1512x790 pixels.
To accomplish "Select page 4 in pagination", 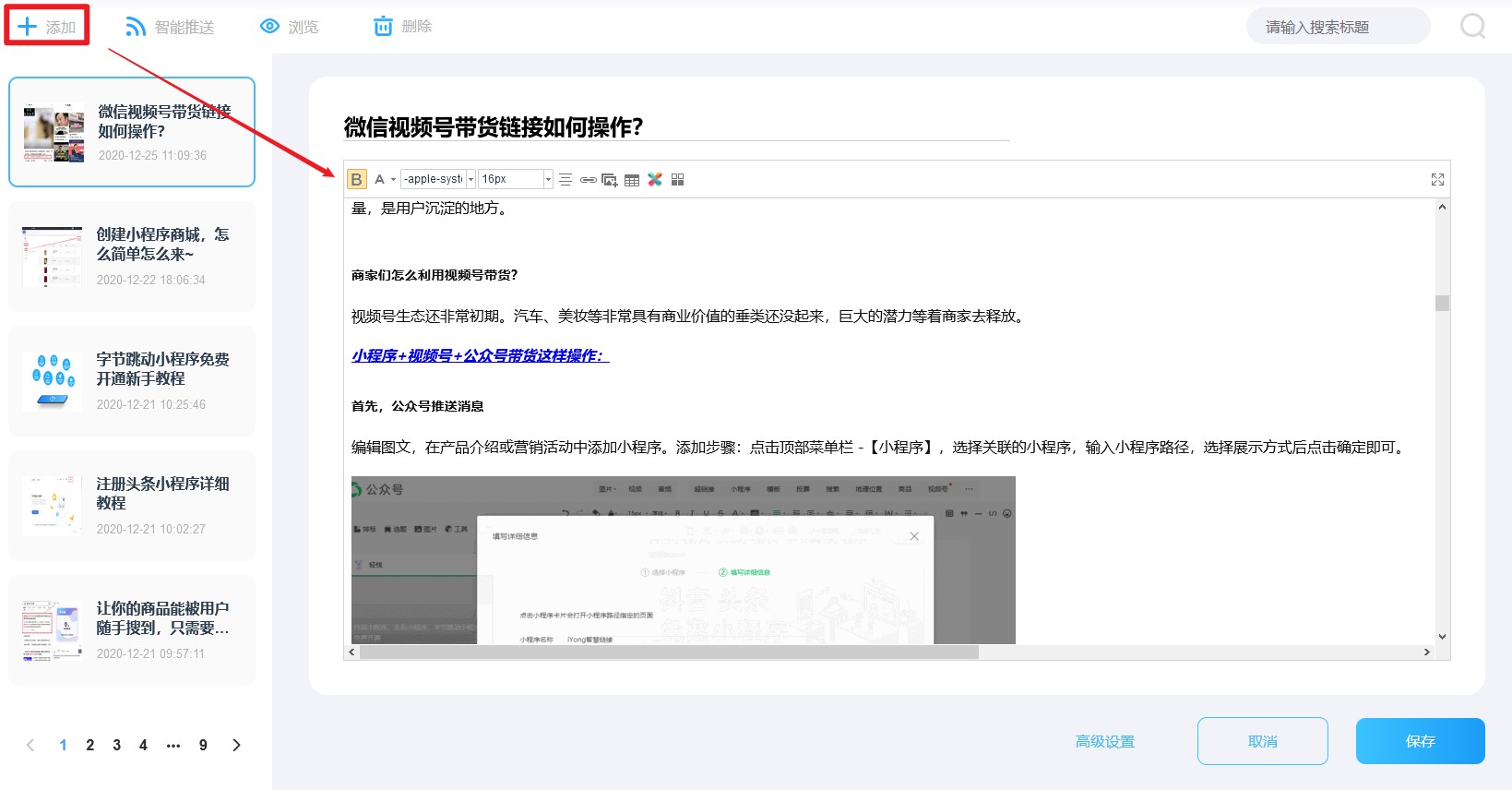I will (x=143, y=745).
